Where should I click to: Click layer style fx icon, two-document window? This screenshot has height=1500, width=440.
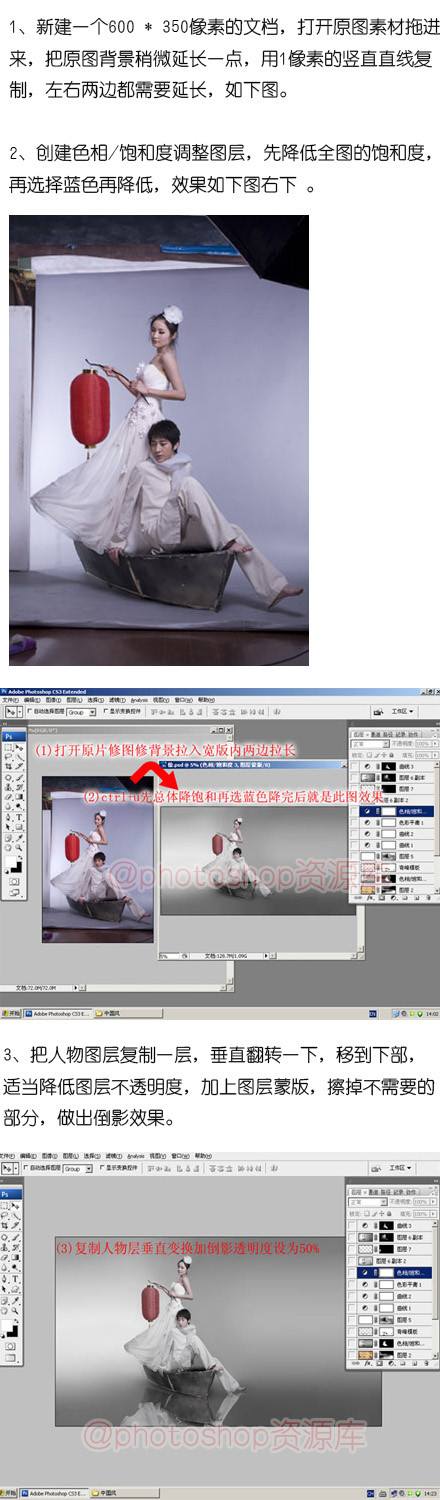click(370, 897)
